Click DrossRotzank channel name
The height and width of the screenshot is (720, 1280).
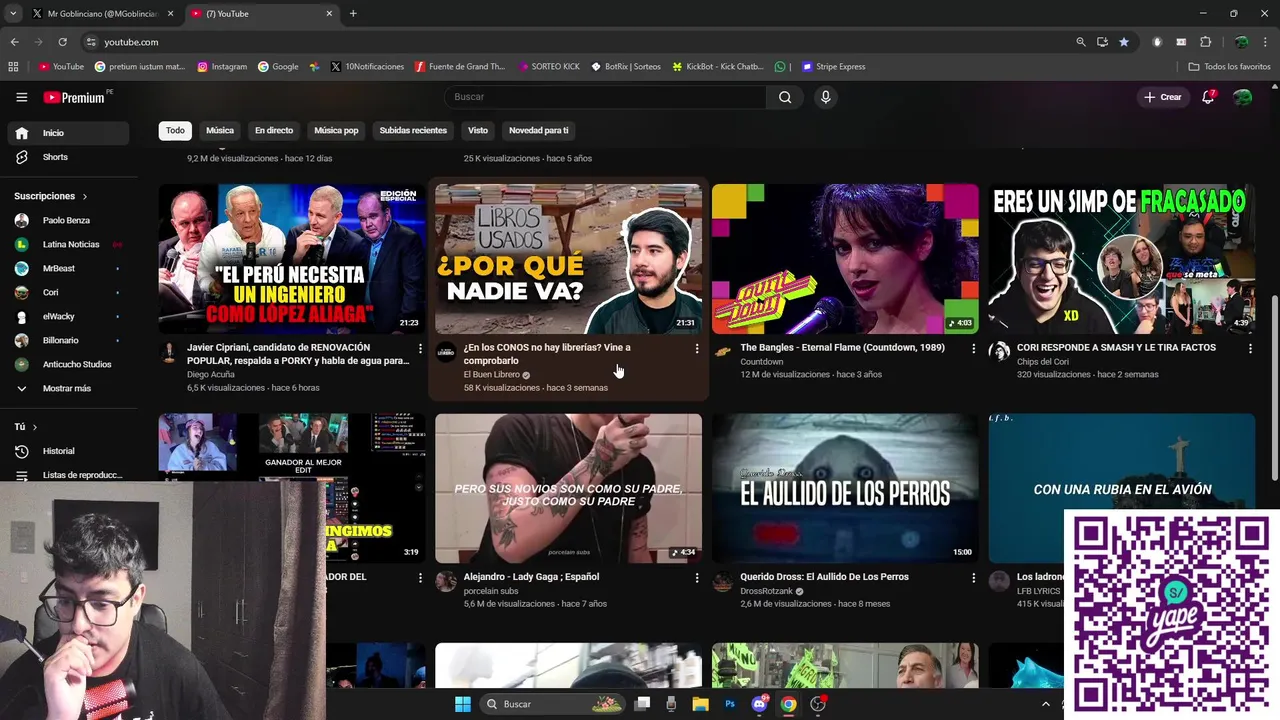(x=766, y=591)
